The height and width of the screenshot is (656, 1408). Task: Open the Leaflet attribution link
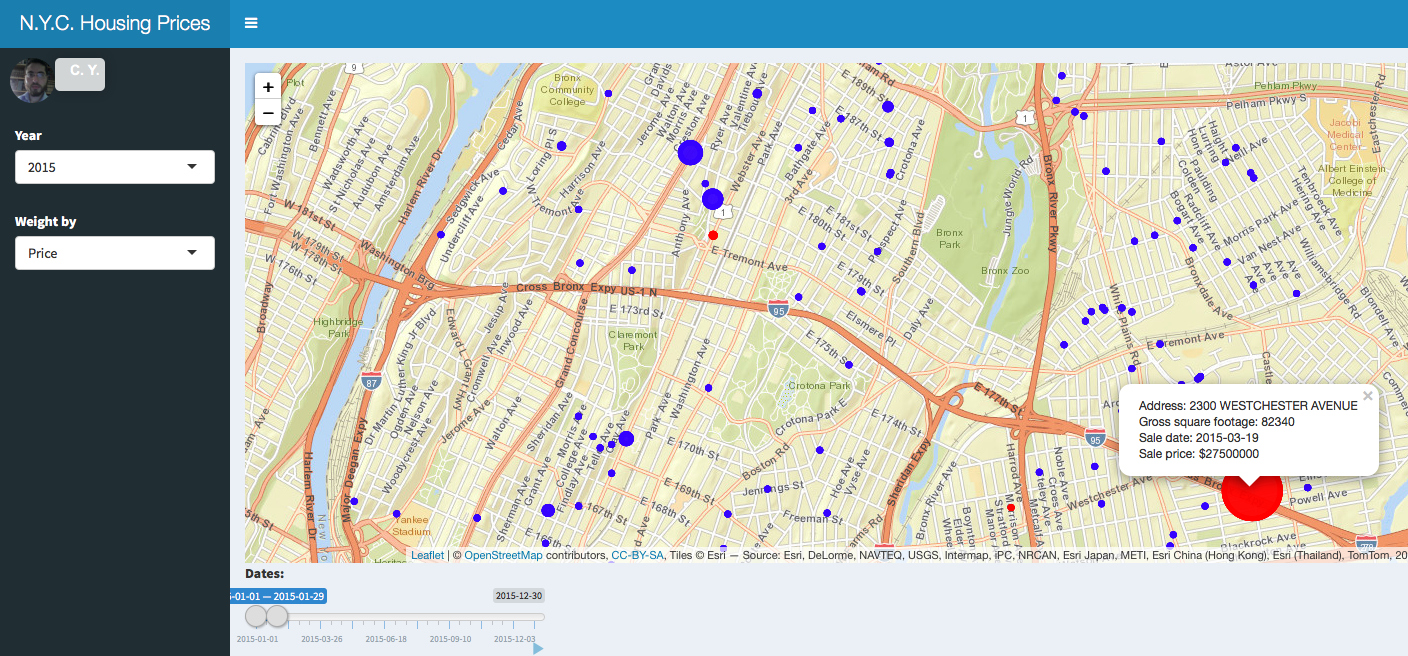(426, 555)
